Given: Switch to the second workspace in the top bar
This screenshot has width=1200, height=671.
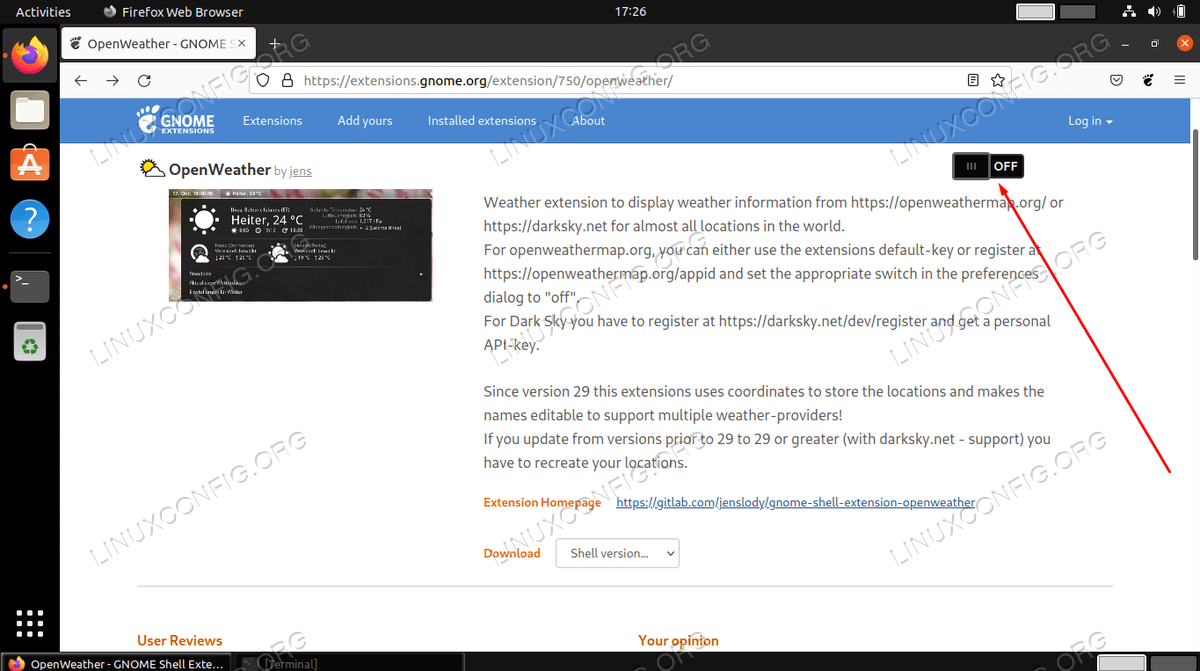Looking at the screenshot, I should coord(1078,12).
